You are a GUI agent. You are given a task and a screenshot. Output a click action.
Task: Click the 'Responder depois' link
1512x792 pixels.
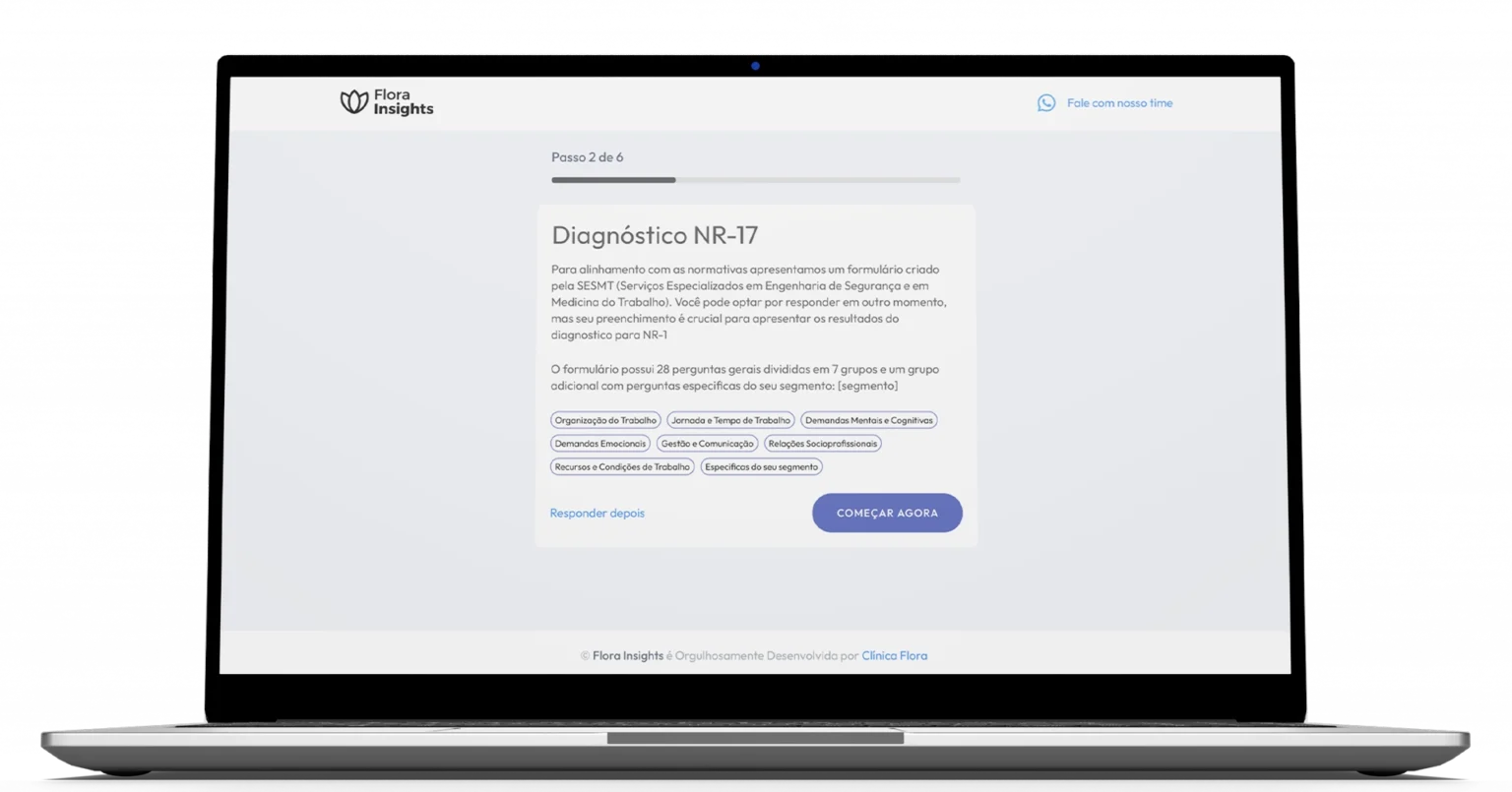point(598,514)
